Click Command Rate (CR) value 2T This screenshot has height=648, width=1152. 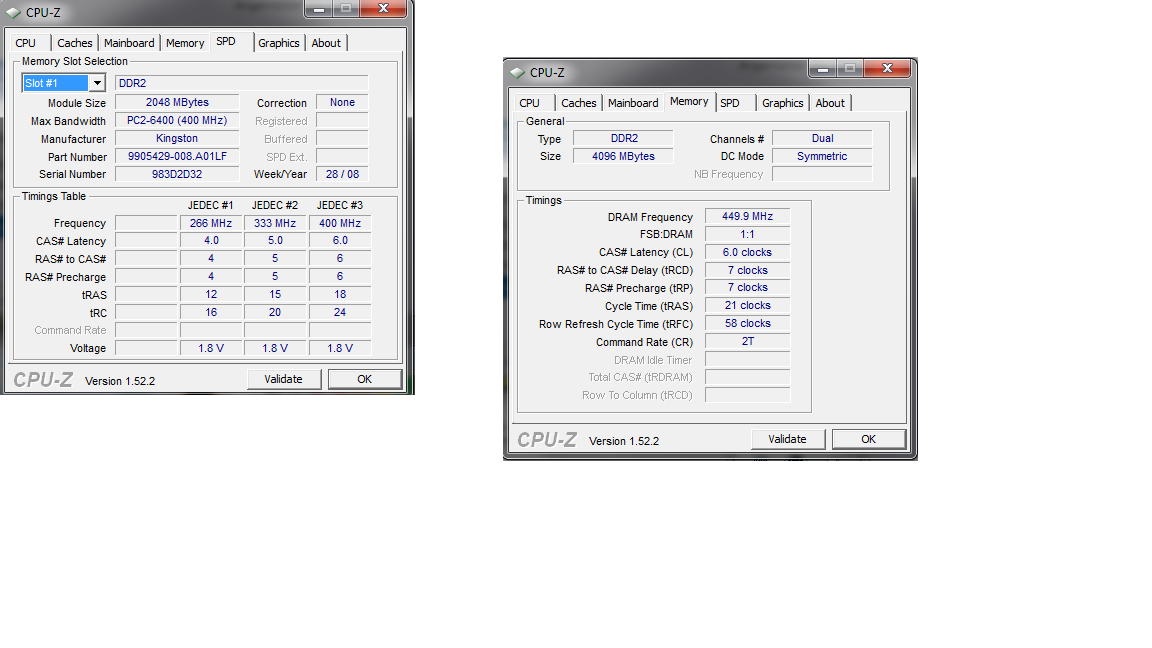pyautogui.click(x=747, y=341)
